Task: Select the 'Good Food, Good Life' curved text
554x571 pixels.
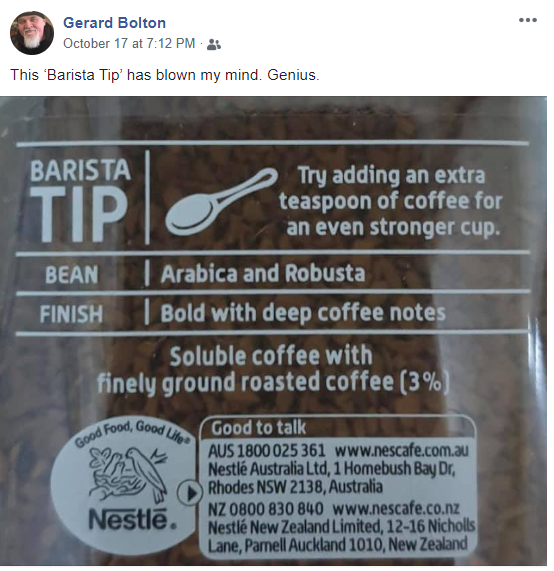Action: coord(132,433)
